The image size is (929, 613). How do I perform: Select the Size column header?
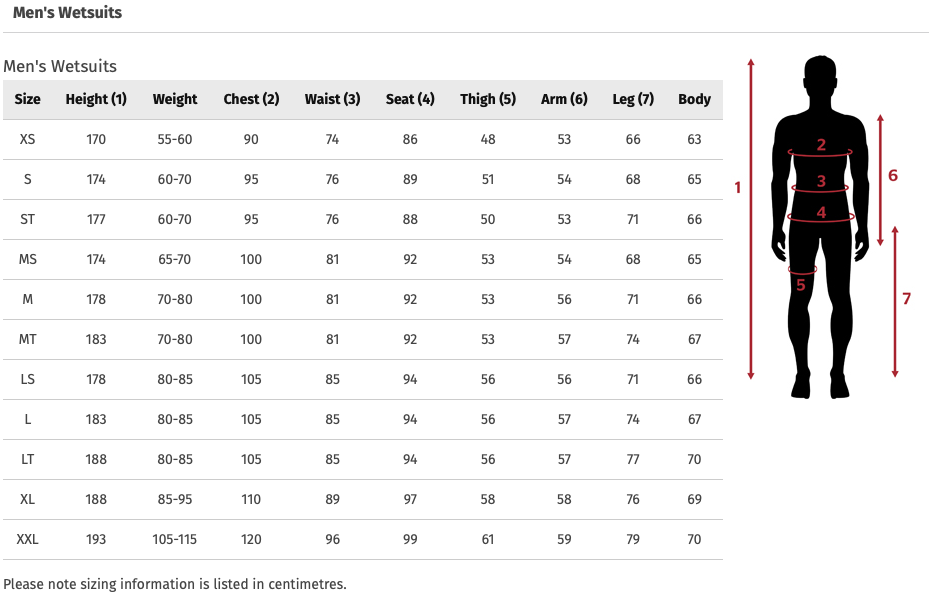[27, 99]
